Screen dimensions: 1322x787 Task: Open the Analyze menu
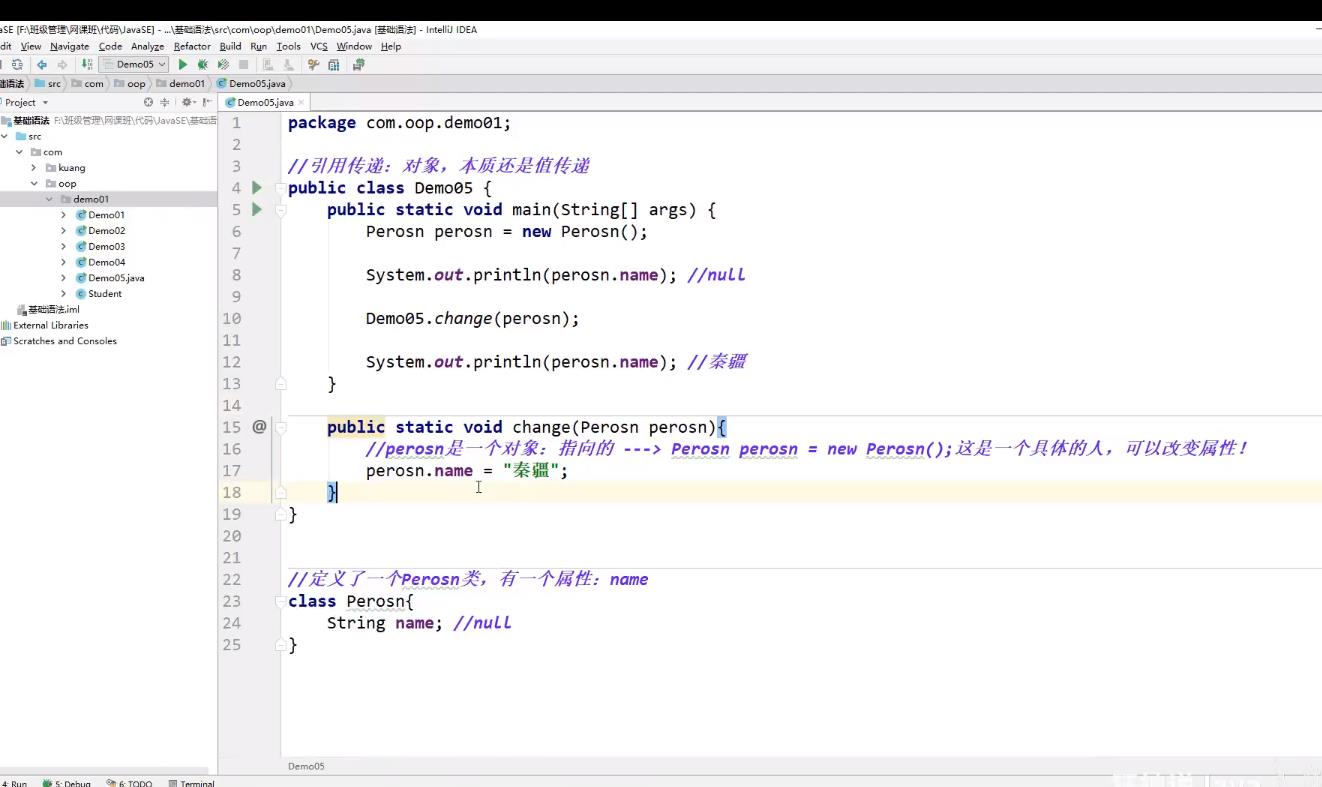coord(147,46)
